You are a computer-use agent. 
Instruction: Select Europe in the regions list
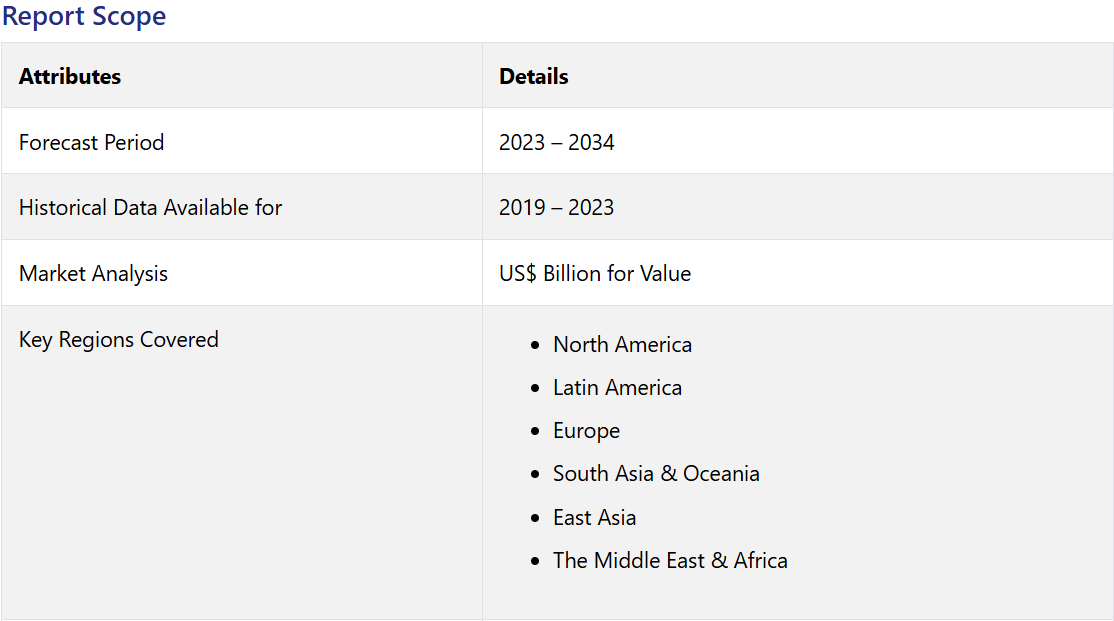click(586, 431)
